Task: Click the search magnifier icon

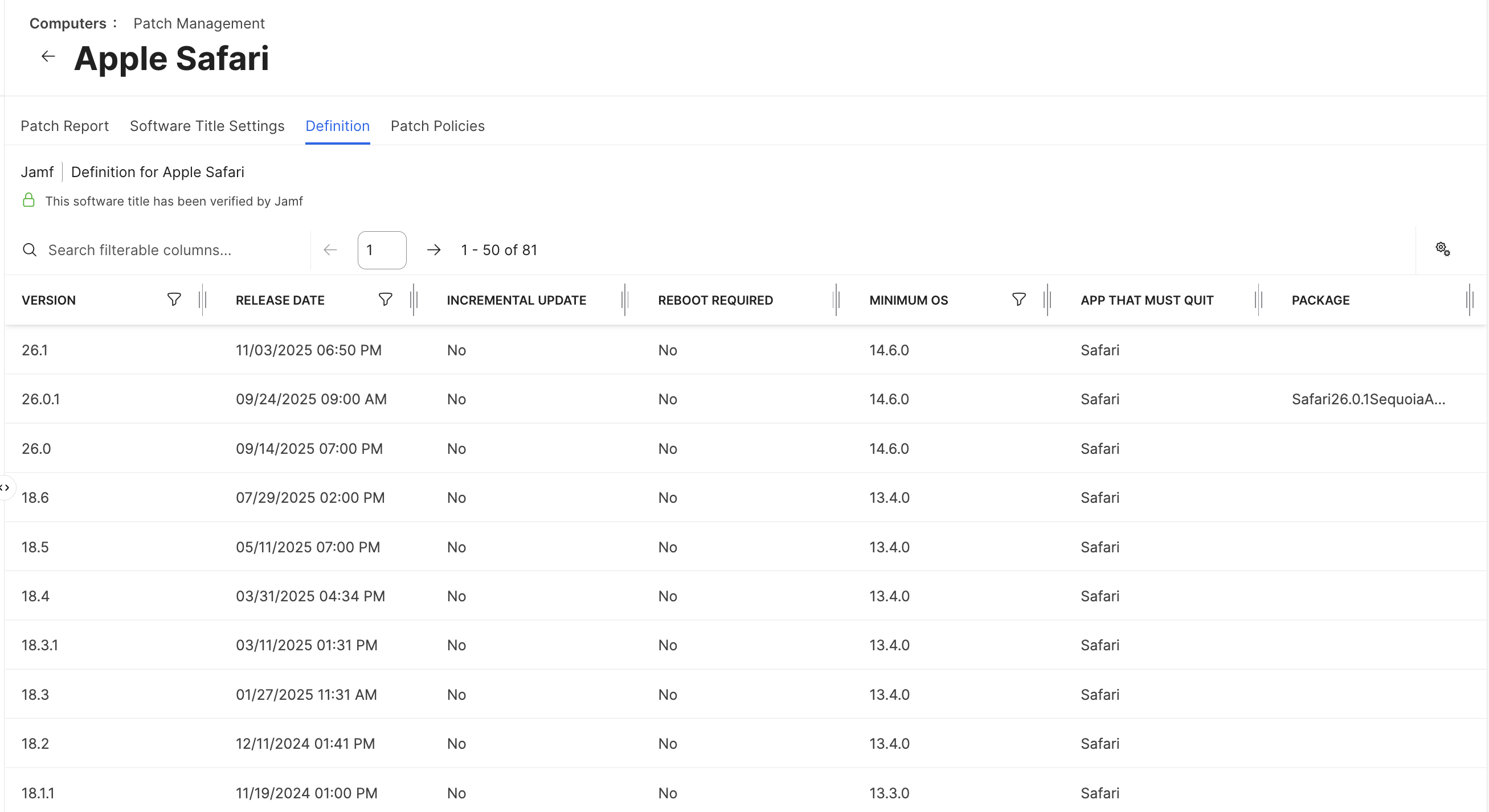Action: [30, 249]
